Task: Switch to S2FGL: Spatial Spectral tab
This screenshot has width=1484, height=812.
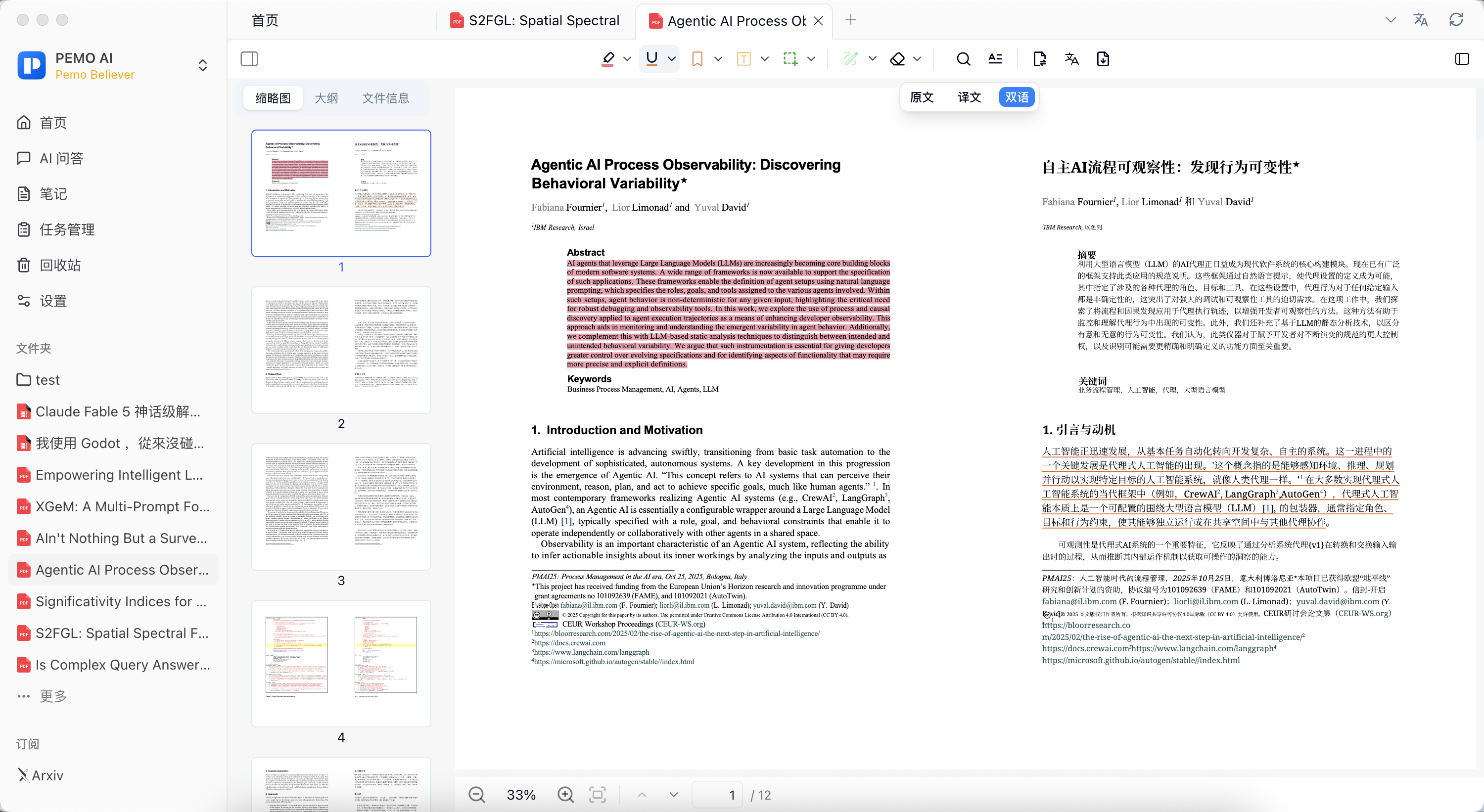Action: tap(535, 21)
